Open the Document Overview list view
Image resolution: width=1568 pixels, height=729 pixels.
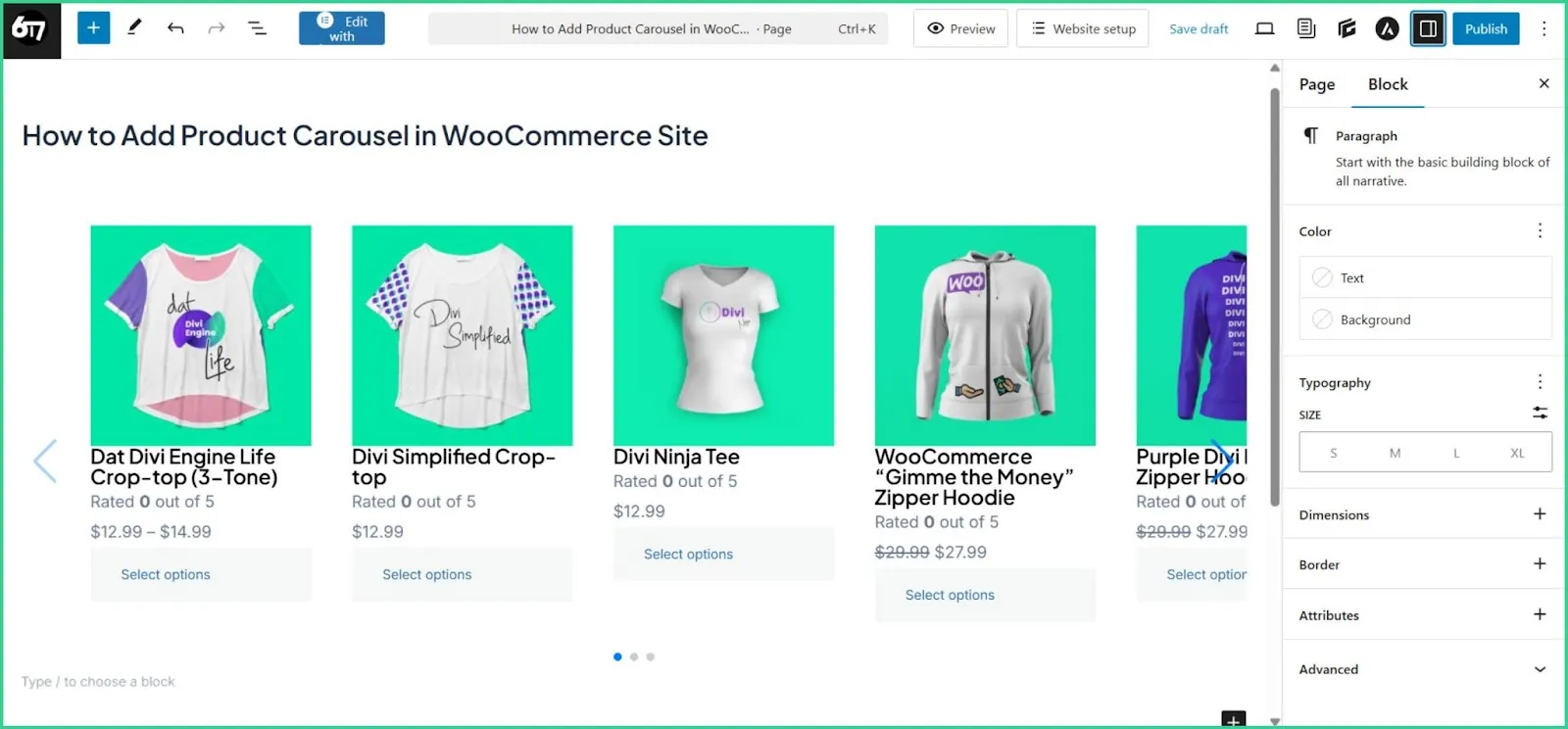click(257, 28)
